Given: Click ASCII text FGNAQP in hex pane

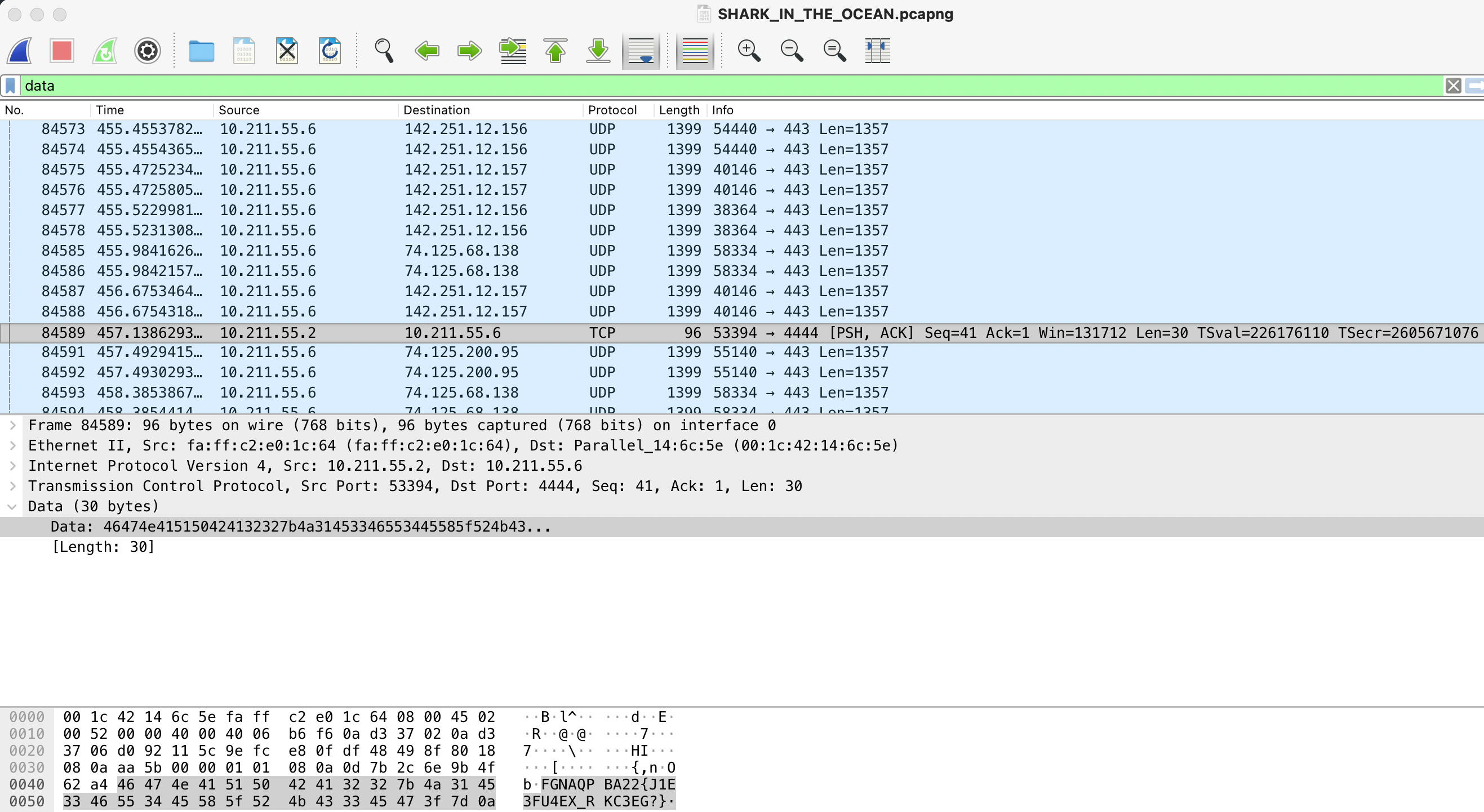Looking at the screenshot, I should [567, 784].
